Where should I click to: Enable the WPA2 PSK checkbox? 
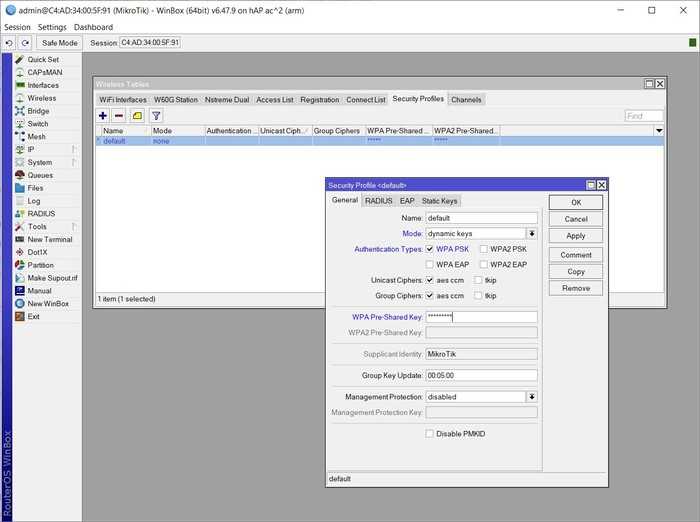pyautogui.click(x=483, y=249)
